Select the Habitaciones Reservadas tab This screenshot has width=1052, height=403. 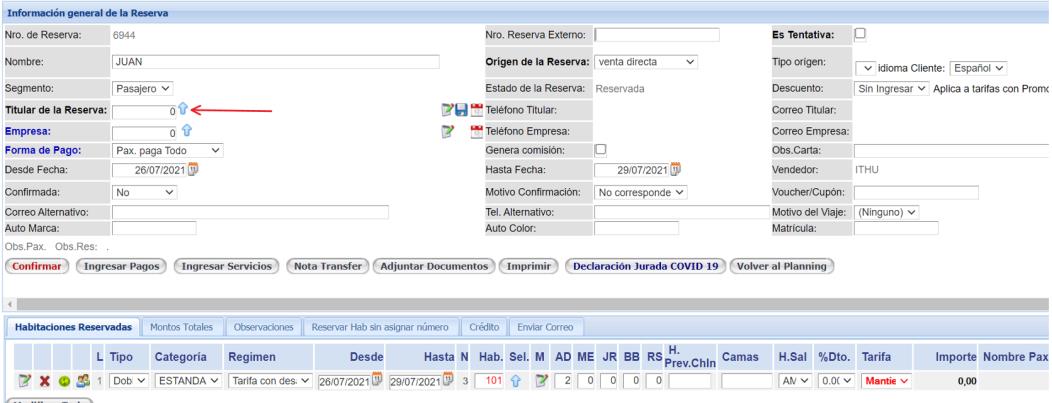tap(73, 327)
